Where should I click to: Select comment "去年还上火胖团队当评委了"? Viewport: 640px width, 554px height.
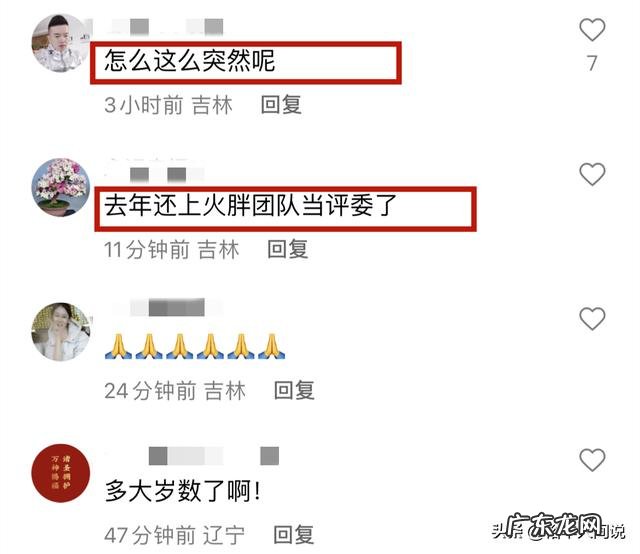[250, 205]
